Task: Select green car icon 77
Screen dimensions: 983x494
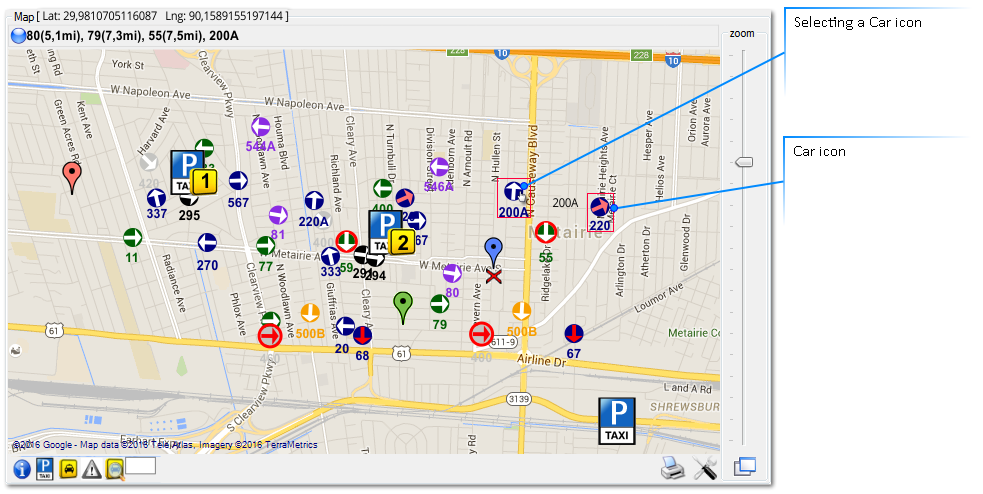Action: click(x=265, y=246)
